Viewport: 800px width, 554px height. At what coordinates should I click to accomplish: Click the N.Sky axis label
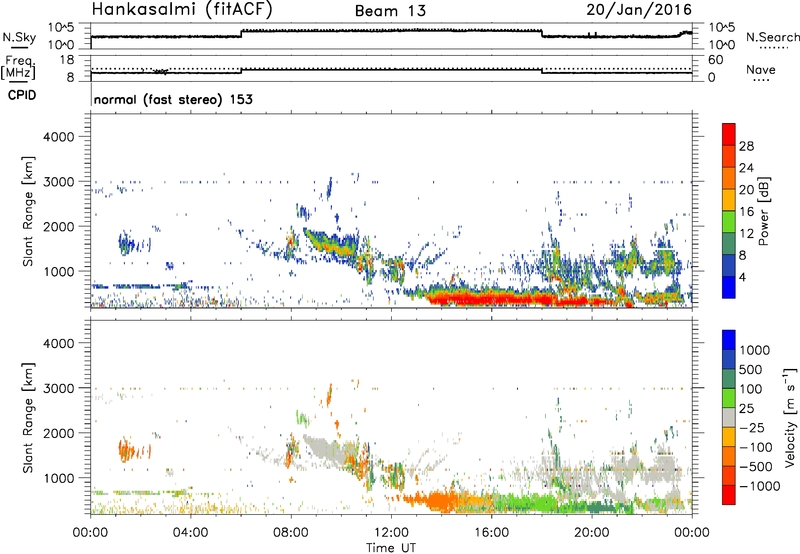19,37
